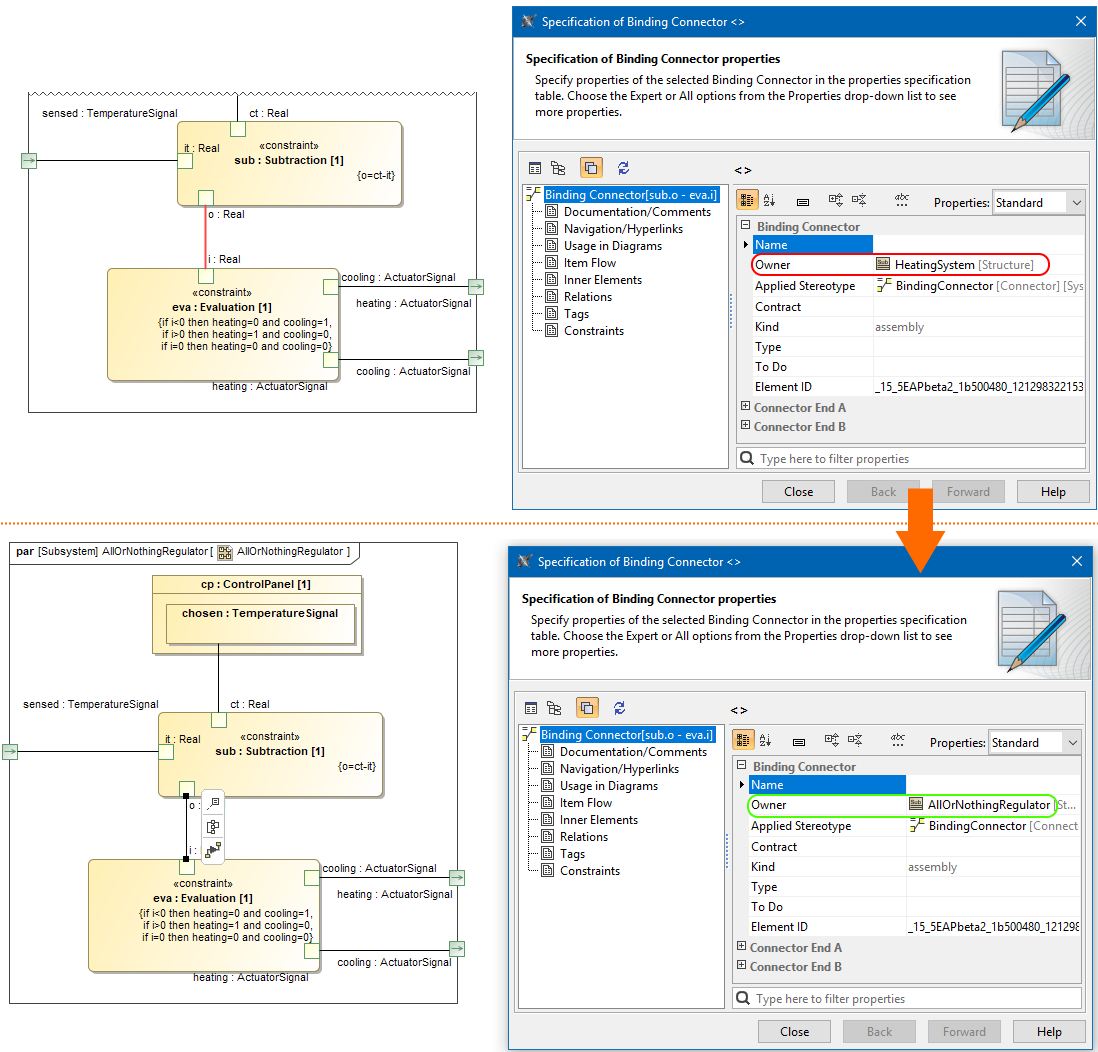The width and height of the screenshot is (1098, 1052).
Task: Click the tree view icon in lower dialog
Action: click(x=554, y=708)
